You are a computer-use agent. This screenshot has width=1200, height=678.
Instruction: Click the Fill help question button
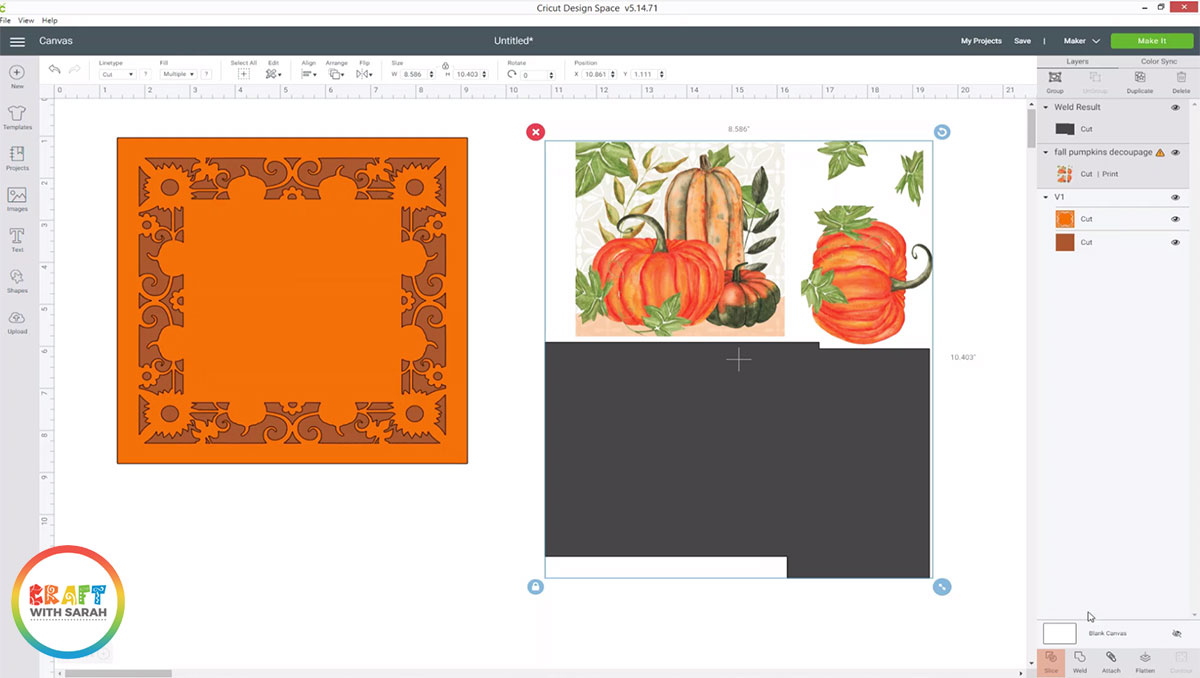click(x=207, y=74)
